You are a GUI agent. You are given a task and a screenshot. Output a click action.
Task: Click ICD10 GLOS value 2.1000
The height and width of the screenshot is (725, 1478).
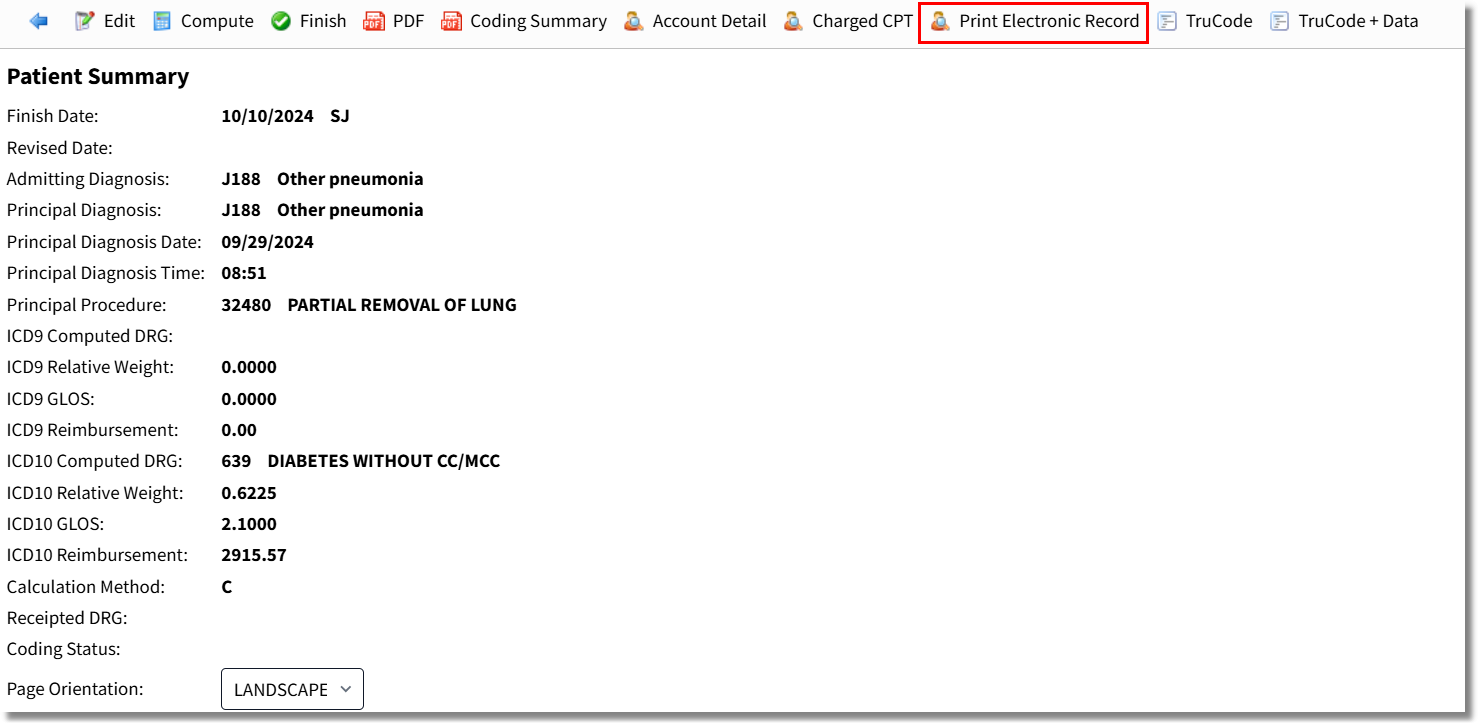[249, 524]
